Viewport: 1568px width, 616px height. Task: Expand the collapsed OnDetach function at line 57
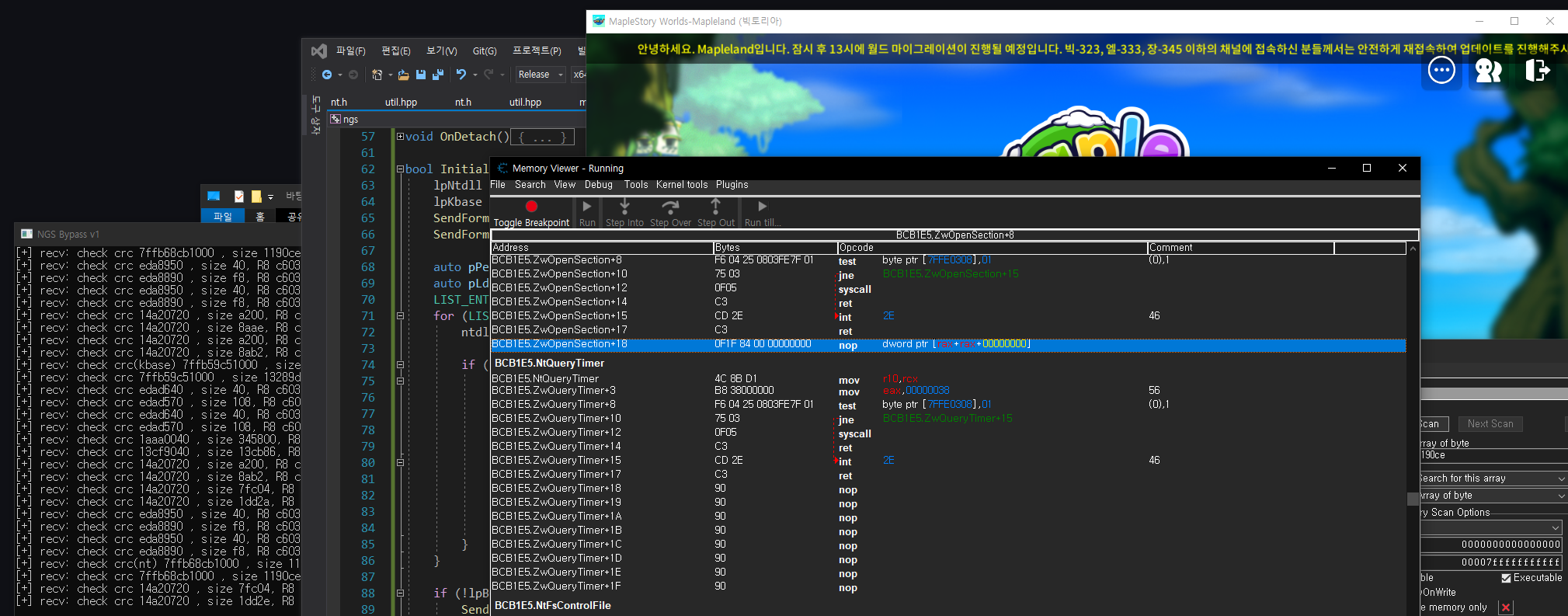(400, 136)
